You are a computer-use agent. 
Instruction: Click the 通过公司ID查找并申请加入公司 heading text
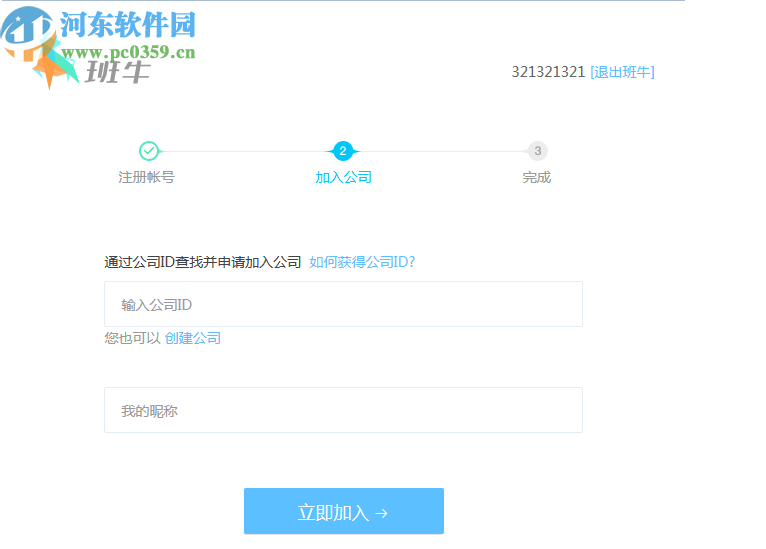point(202,262)
